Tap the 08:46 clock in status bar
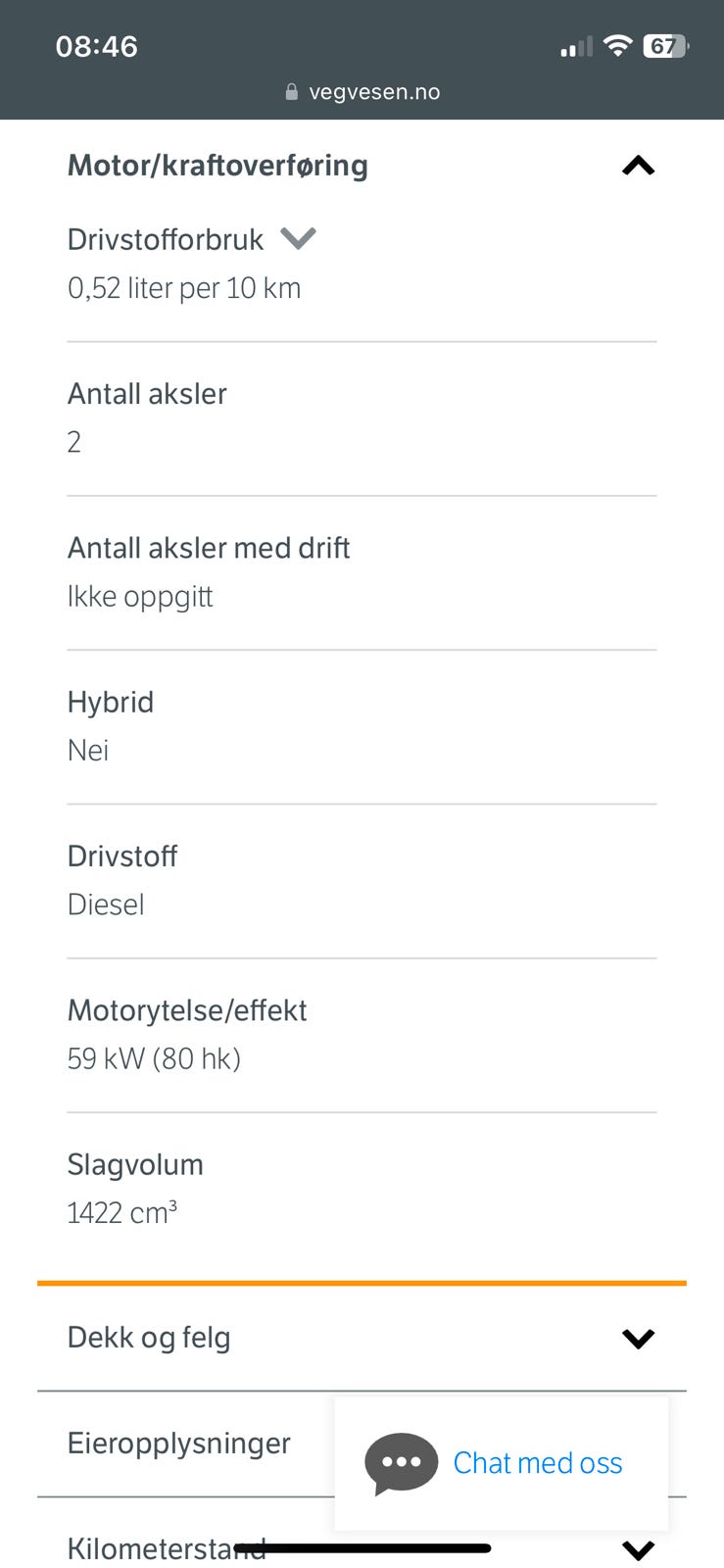Screen dimensions: 724x1568 click(x=96, y=46)
